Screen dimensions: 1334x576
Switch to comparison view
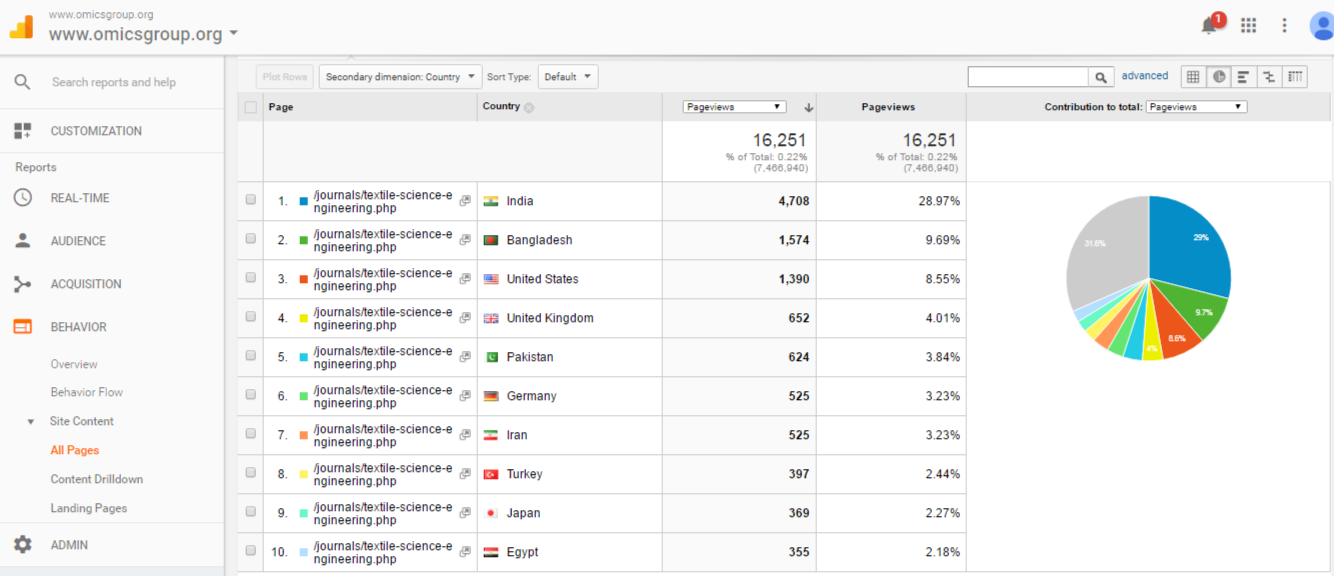pyautogui.click(x=1269, y=76)
